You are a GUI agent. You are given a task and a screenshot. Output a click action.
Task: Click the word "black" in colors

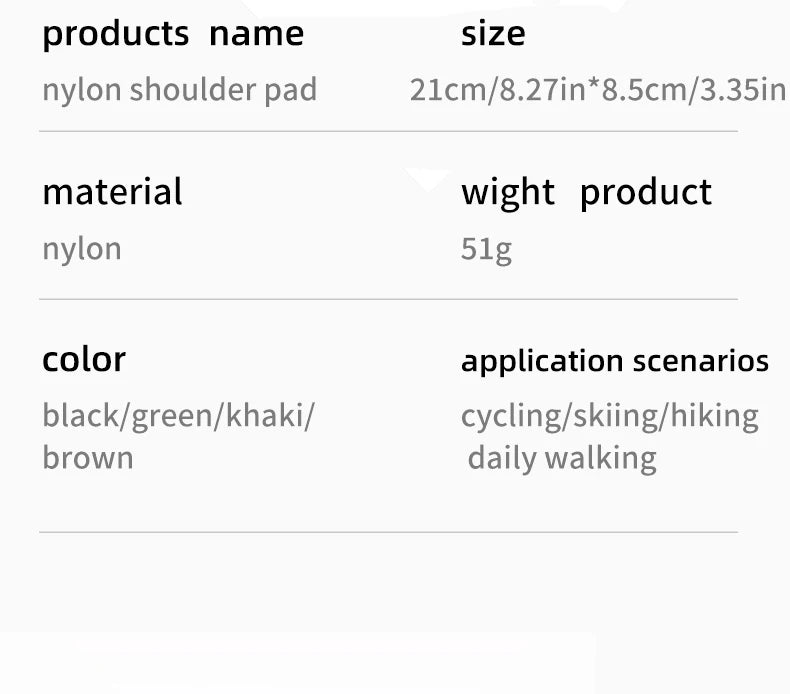(x=81, y=416)
